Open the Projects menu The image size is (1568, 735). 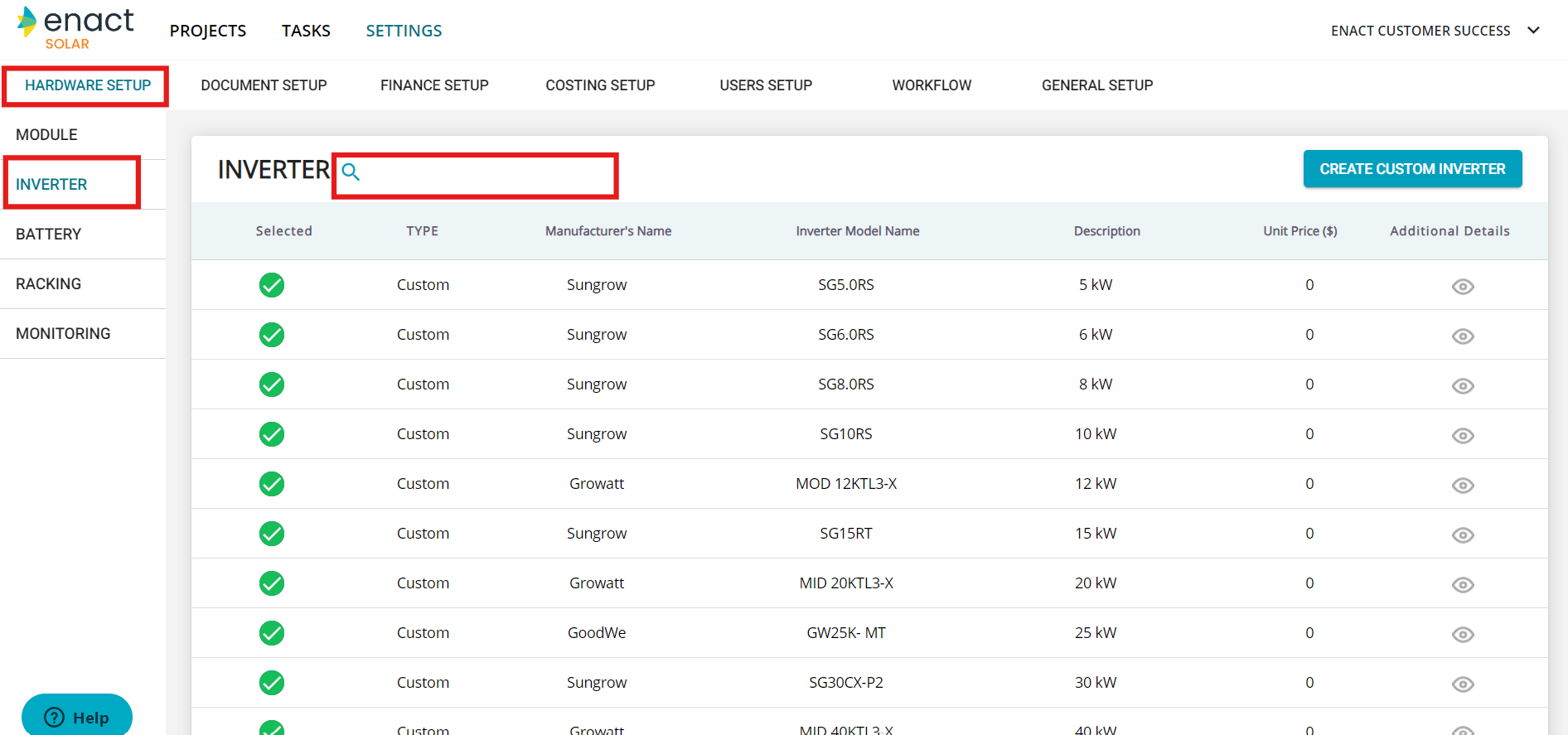[x=208, y=31]
